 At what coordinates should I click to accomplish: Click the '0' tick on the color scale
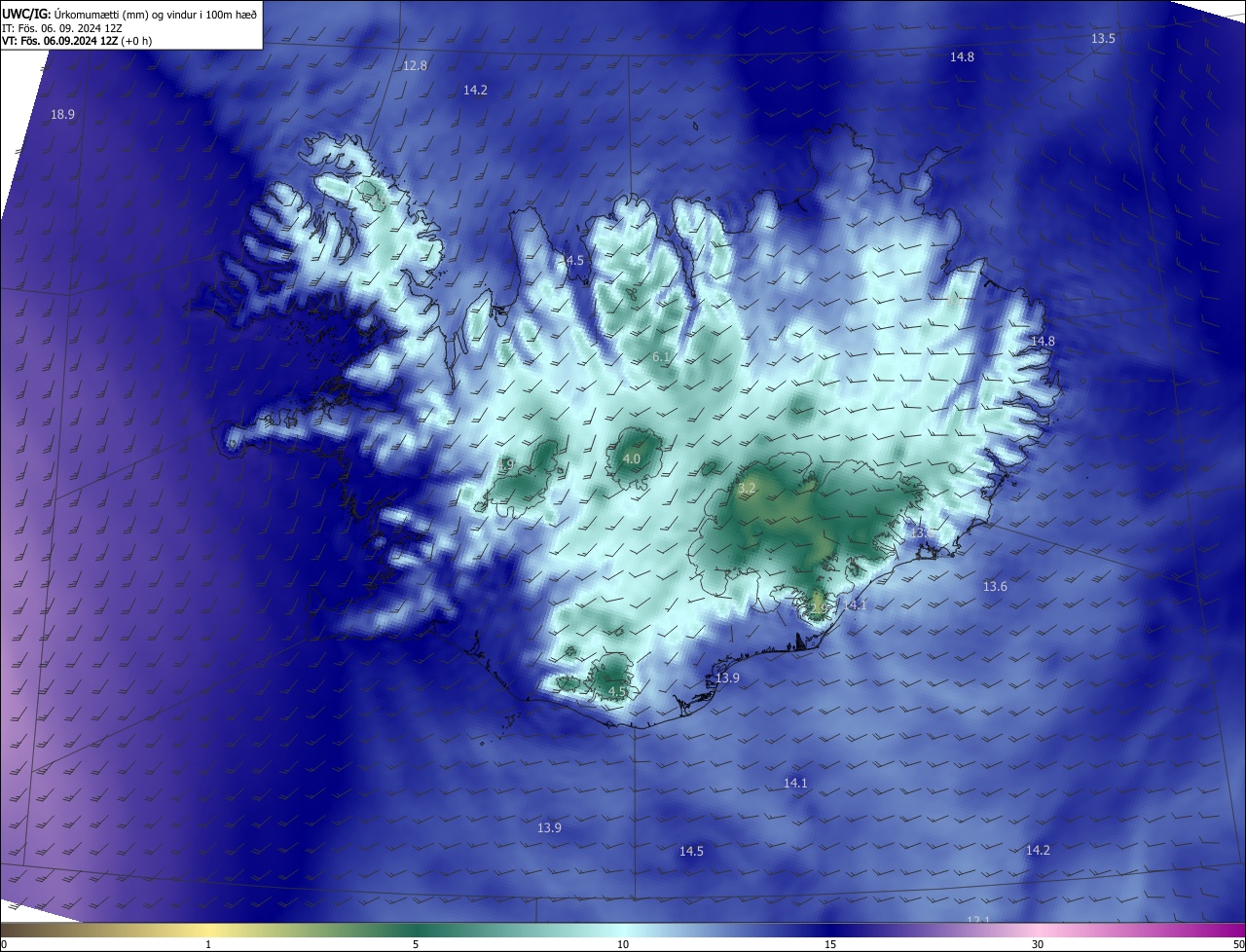[x=4, y=944]
